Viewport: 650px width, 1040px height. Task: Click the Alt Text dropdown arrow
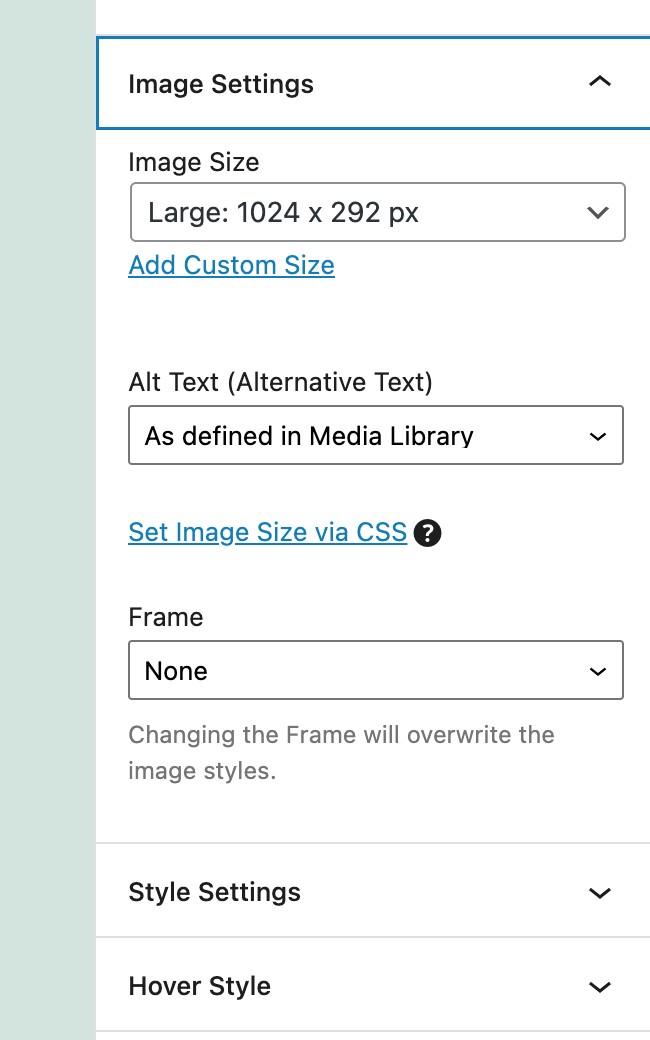pos(598,437)
